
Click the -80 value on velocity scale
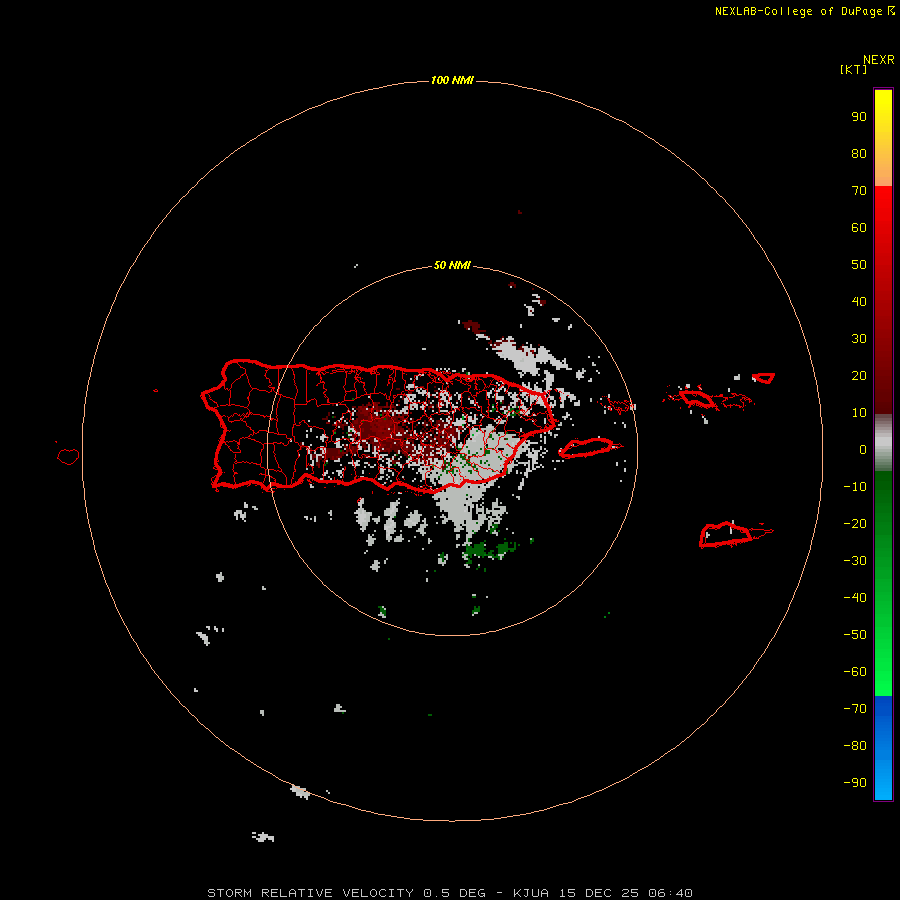click(855, 746)
